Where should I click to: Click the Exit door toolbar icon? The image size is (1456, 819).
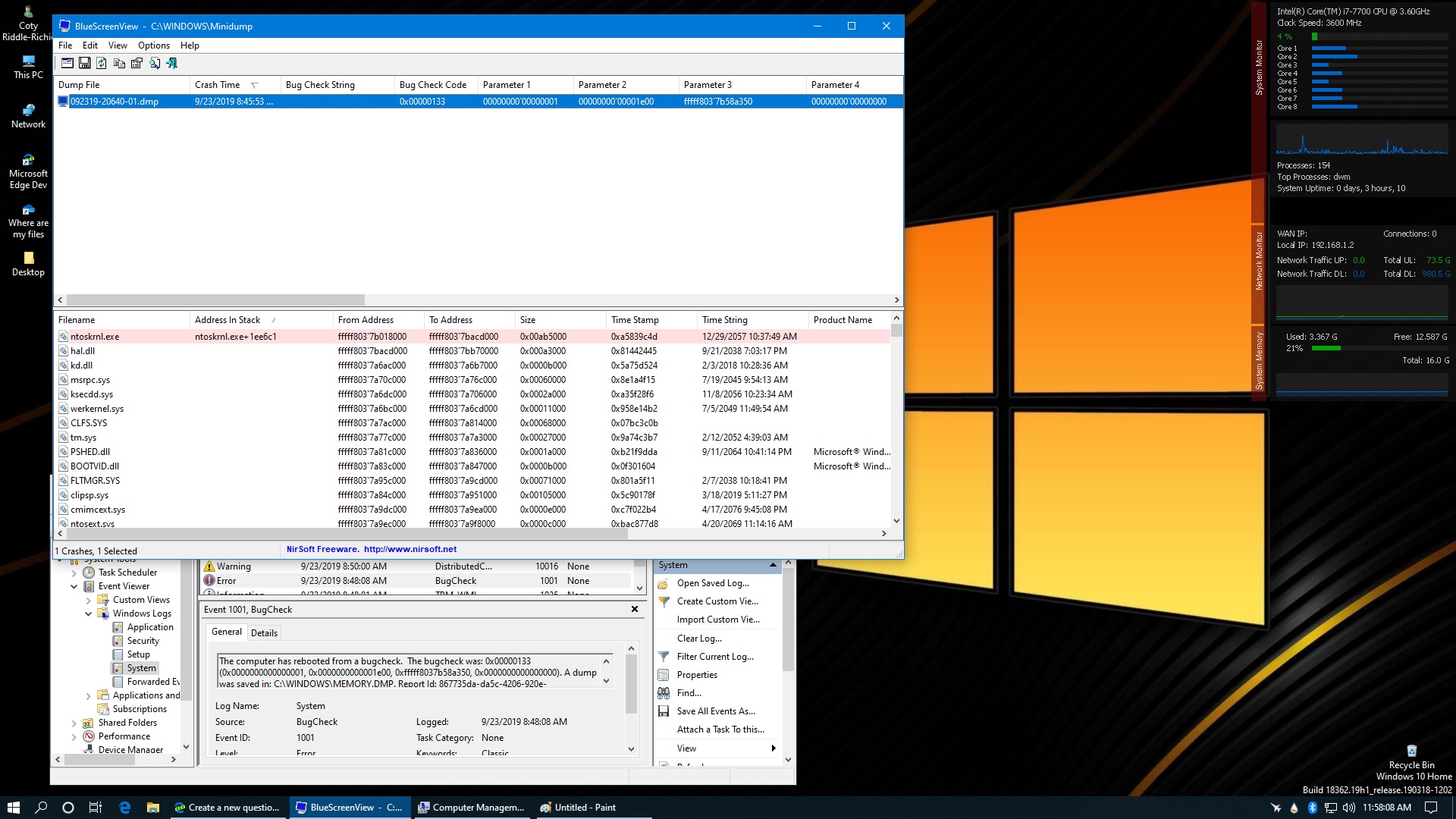(172, 64)
